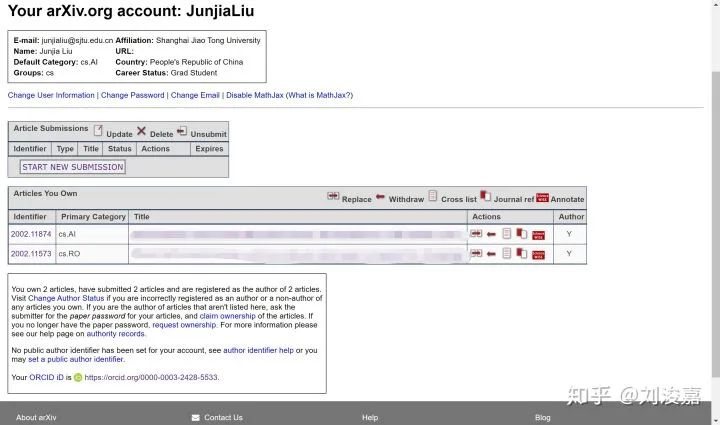720x425 pixels.
Task: Click Annotate icon in 2002.11573 row
Action: click(x=539, y=255)
